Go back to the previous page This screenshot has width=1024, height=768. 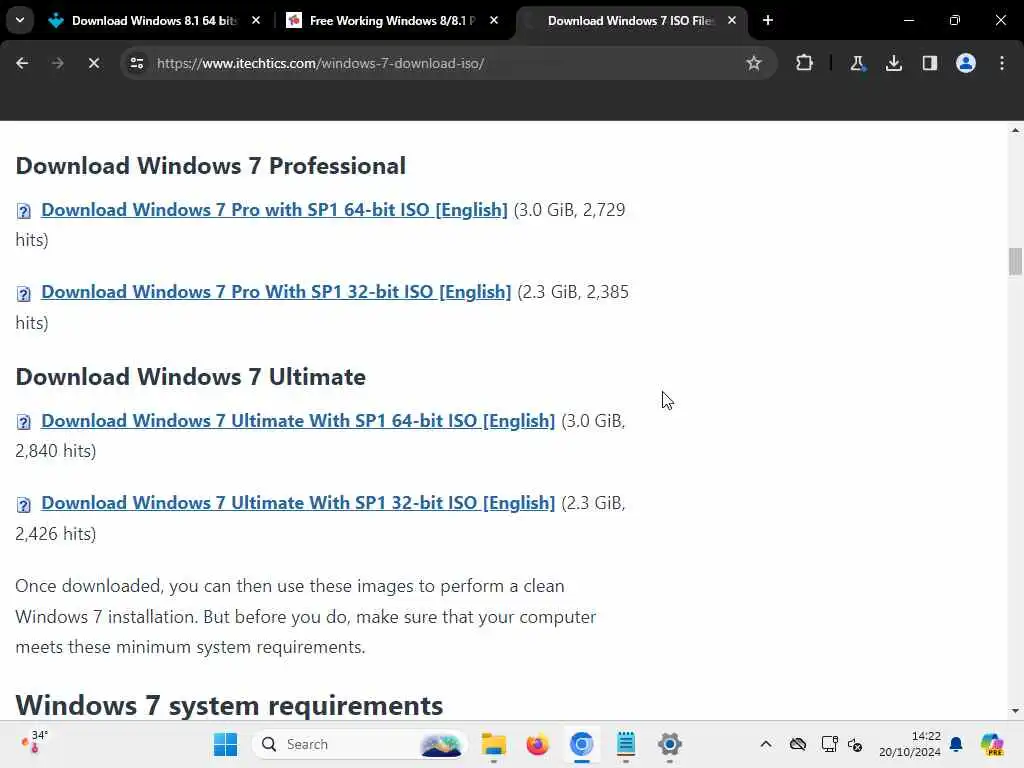click(22, 63)
